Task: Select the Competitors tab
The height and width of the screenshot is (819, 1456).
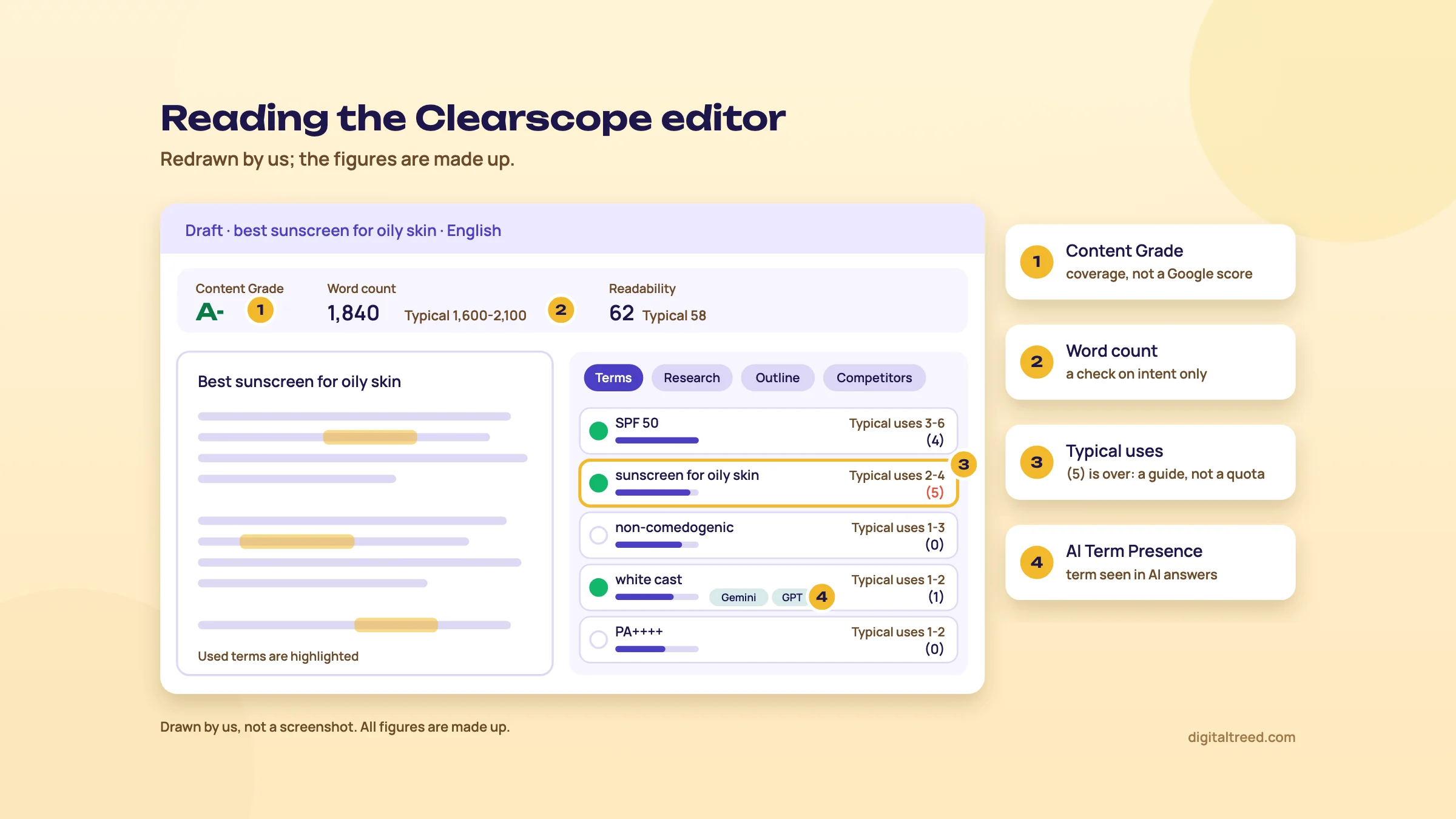Action: tap(874, 378)
